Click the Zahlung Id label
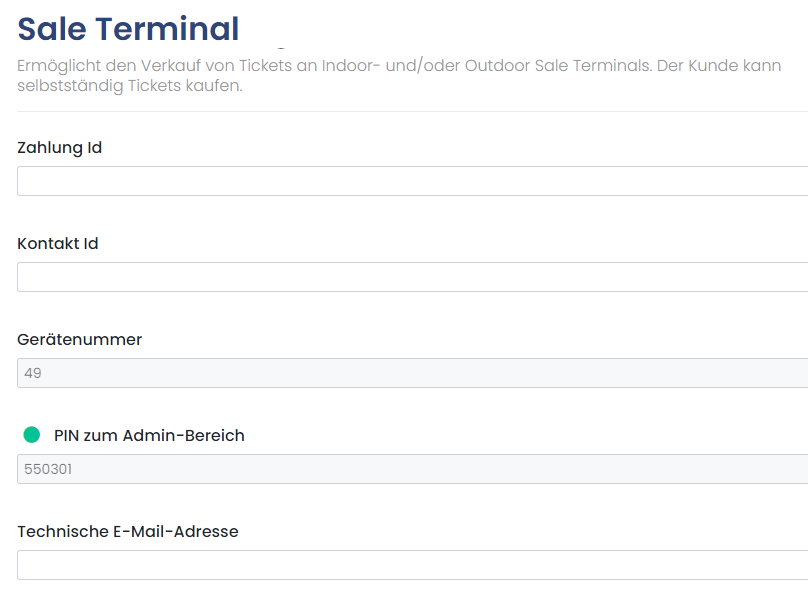Viewport: 808px width, 592px height. [x=60, y=148]
